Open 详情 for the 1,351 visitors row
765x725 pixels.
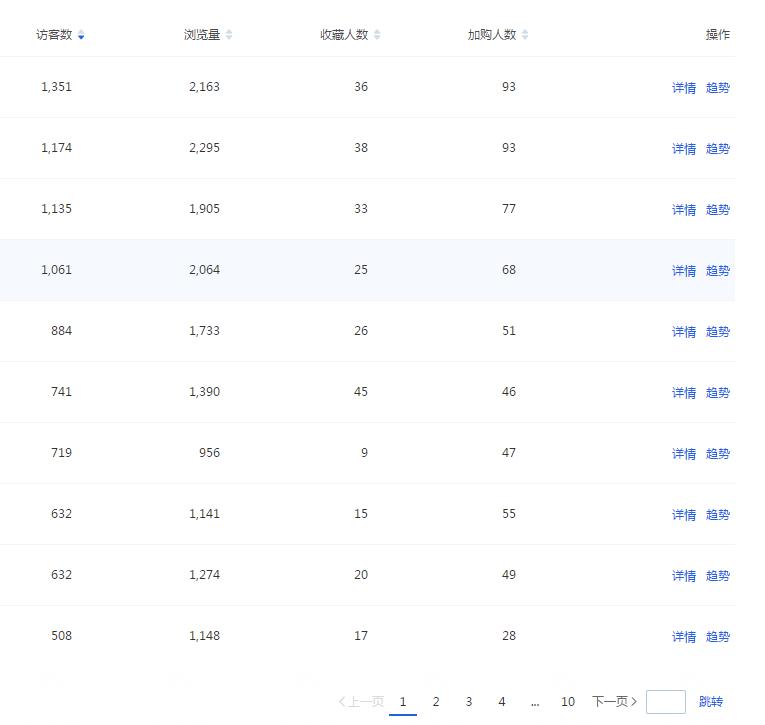click(x=684, y=88)
